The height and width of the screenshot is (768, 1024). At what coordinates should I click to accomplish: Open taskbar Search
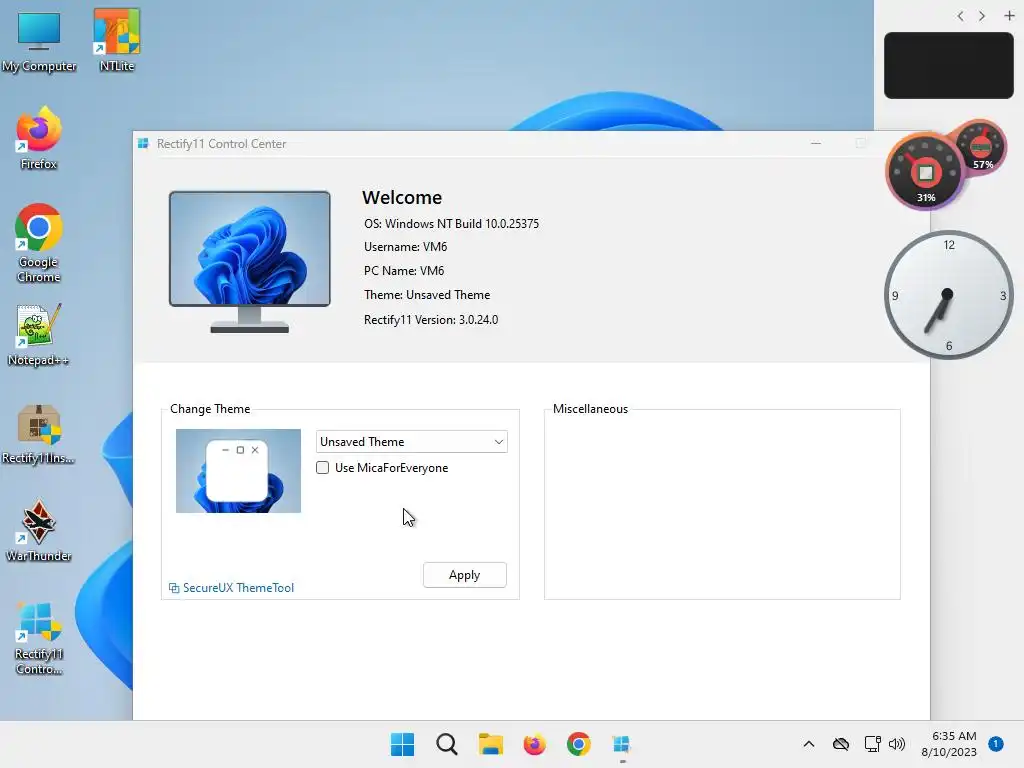(447, 744)
